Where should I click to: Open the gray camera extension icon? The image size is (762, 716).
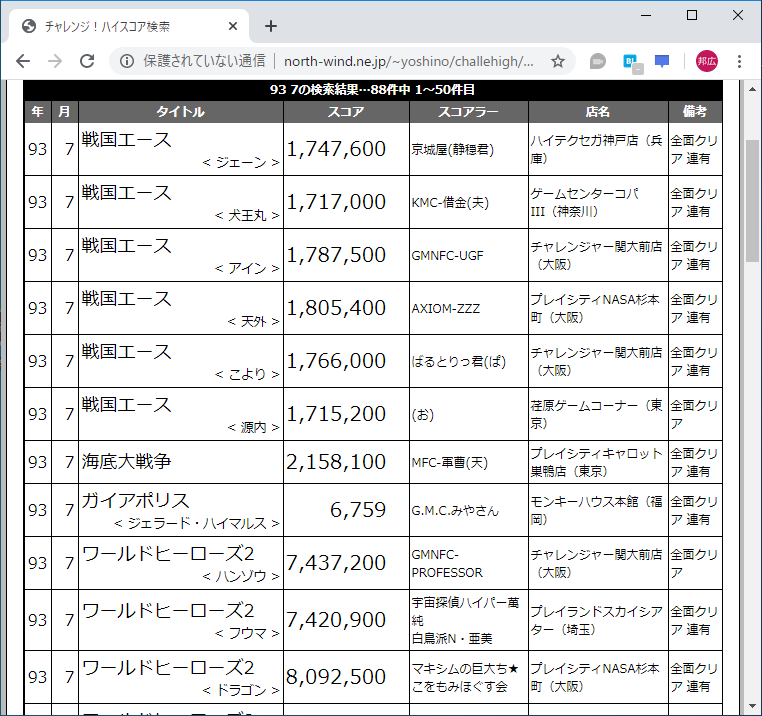(598, 62)
